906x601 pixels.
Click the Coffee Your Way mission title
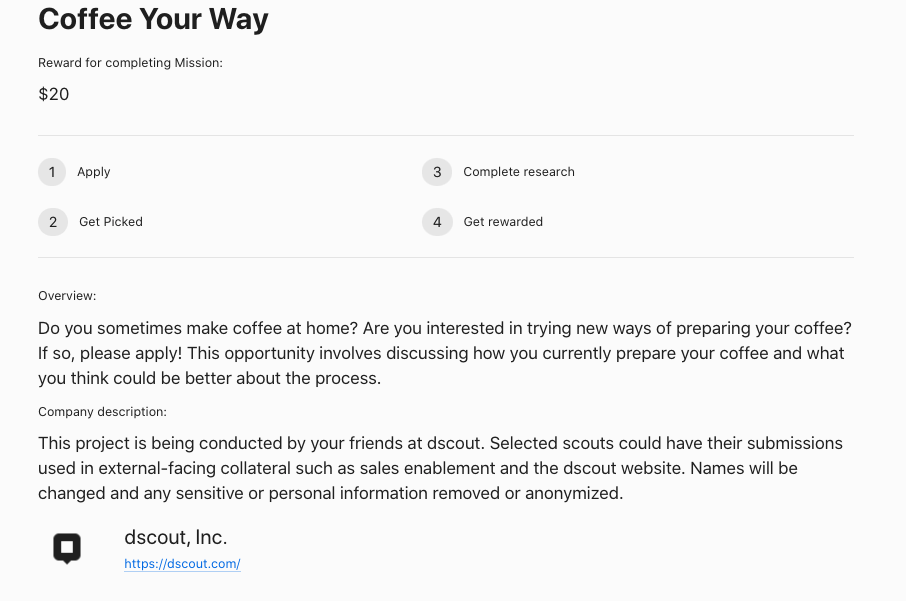[x=153, y=19]
